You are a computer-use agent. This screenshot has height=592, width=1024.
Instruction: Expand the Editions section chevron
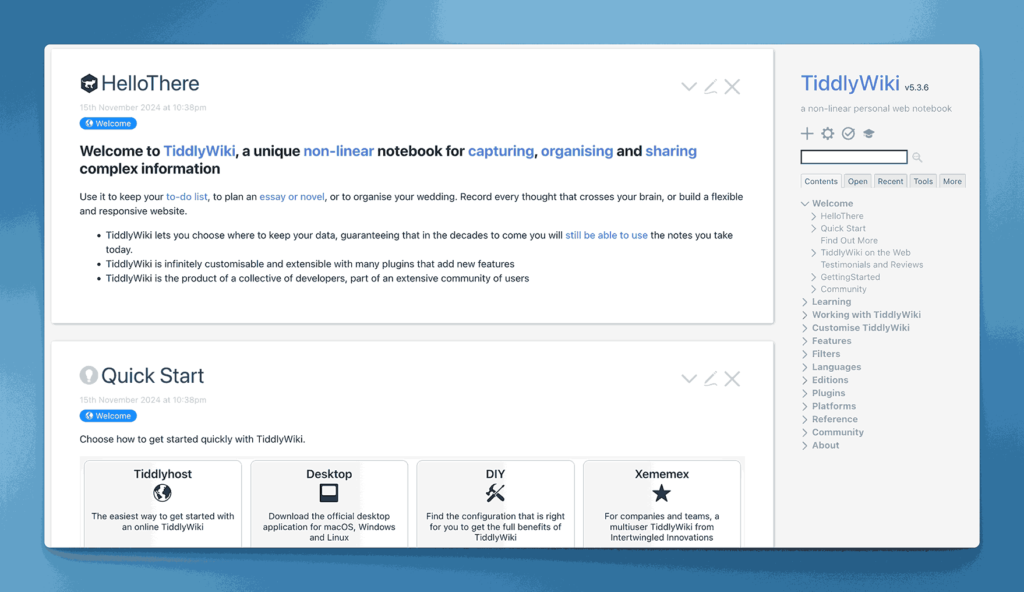pos(805,380)
